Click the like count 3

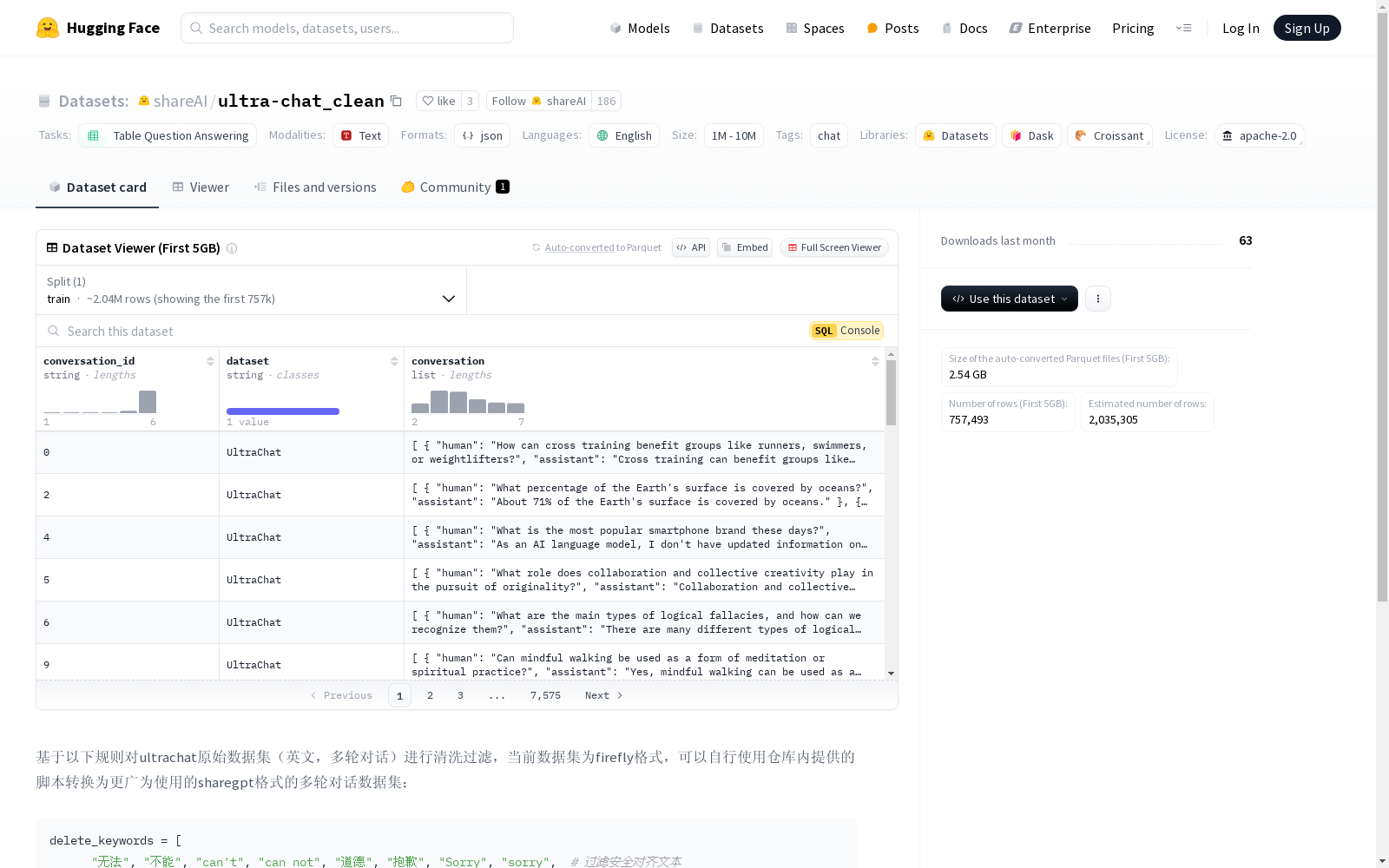click(470, 101)
